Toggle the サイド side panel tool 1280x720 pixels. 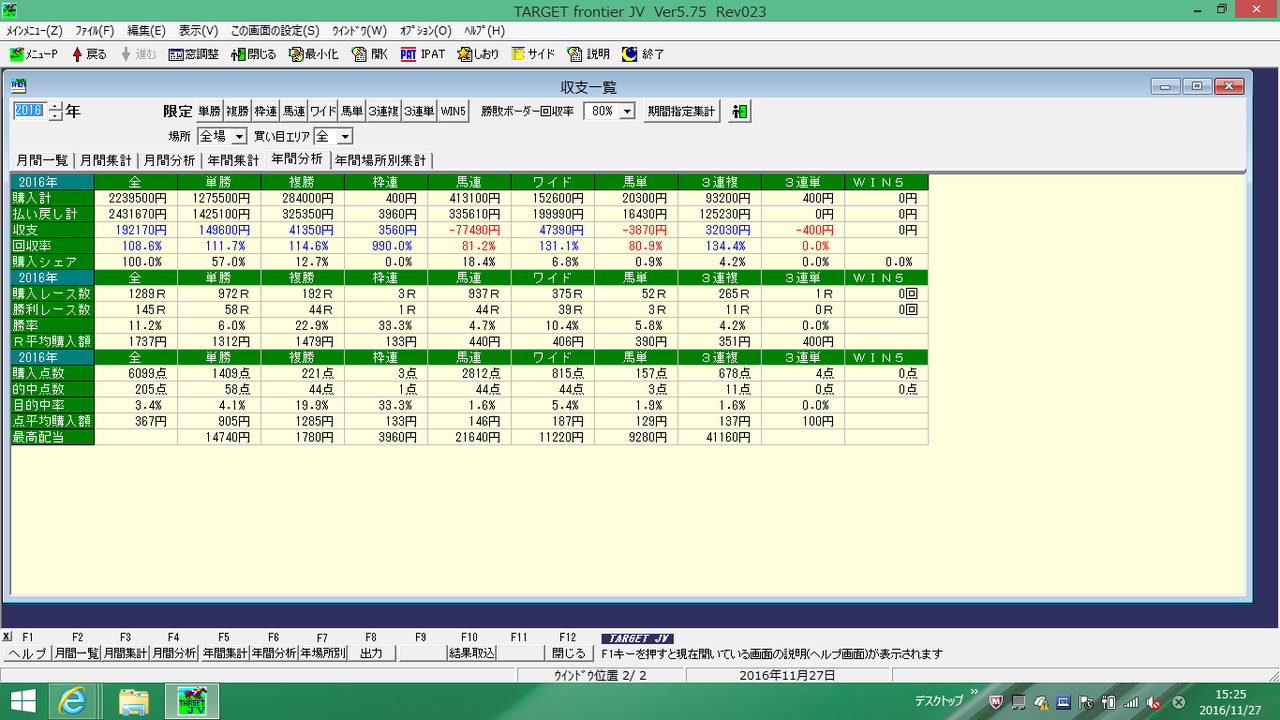[x=533, y=54]
